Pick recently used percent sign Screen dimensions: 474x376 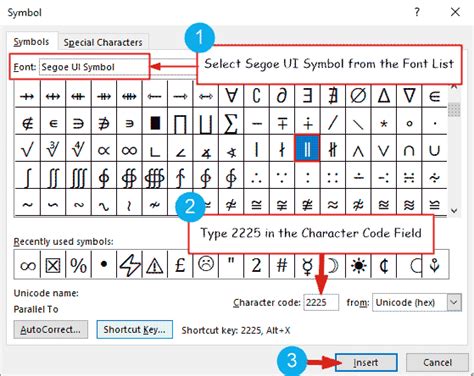click(78, 265)
